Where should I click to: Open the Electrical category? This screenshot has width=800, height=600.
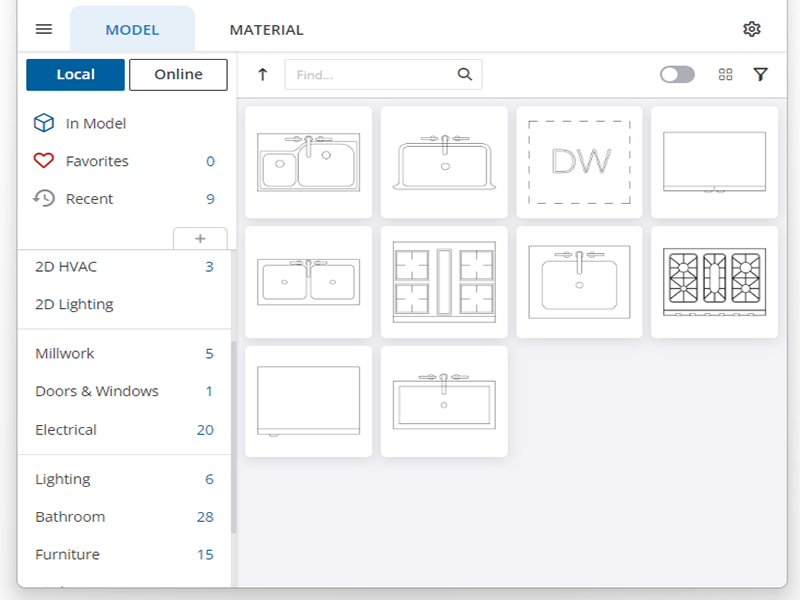[x=66, y=430]
